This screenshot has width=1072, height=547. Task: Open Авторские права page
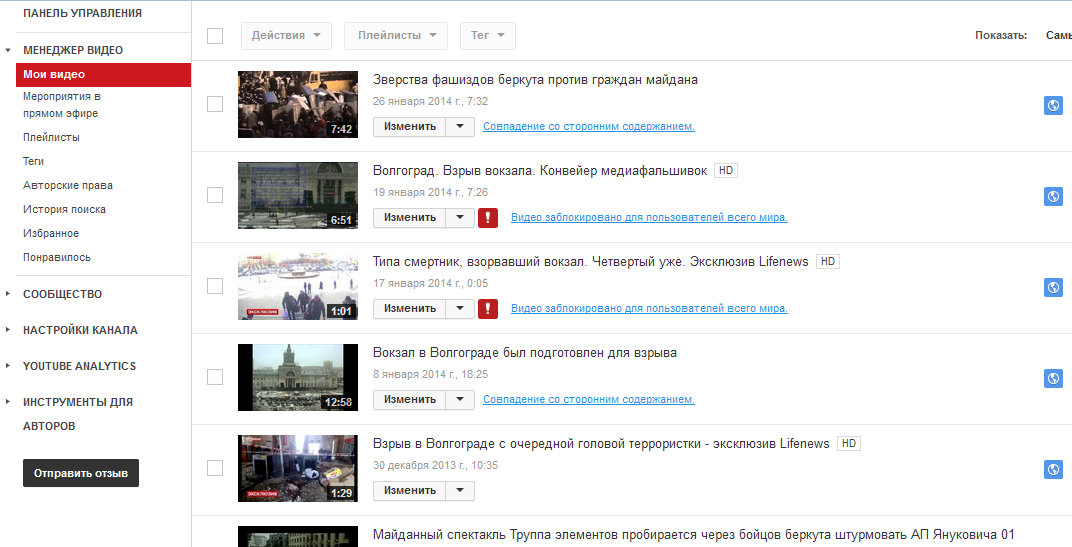point(68,185)
